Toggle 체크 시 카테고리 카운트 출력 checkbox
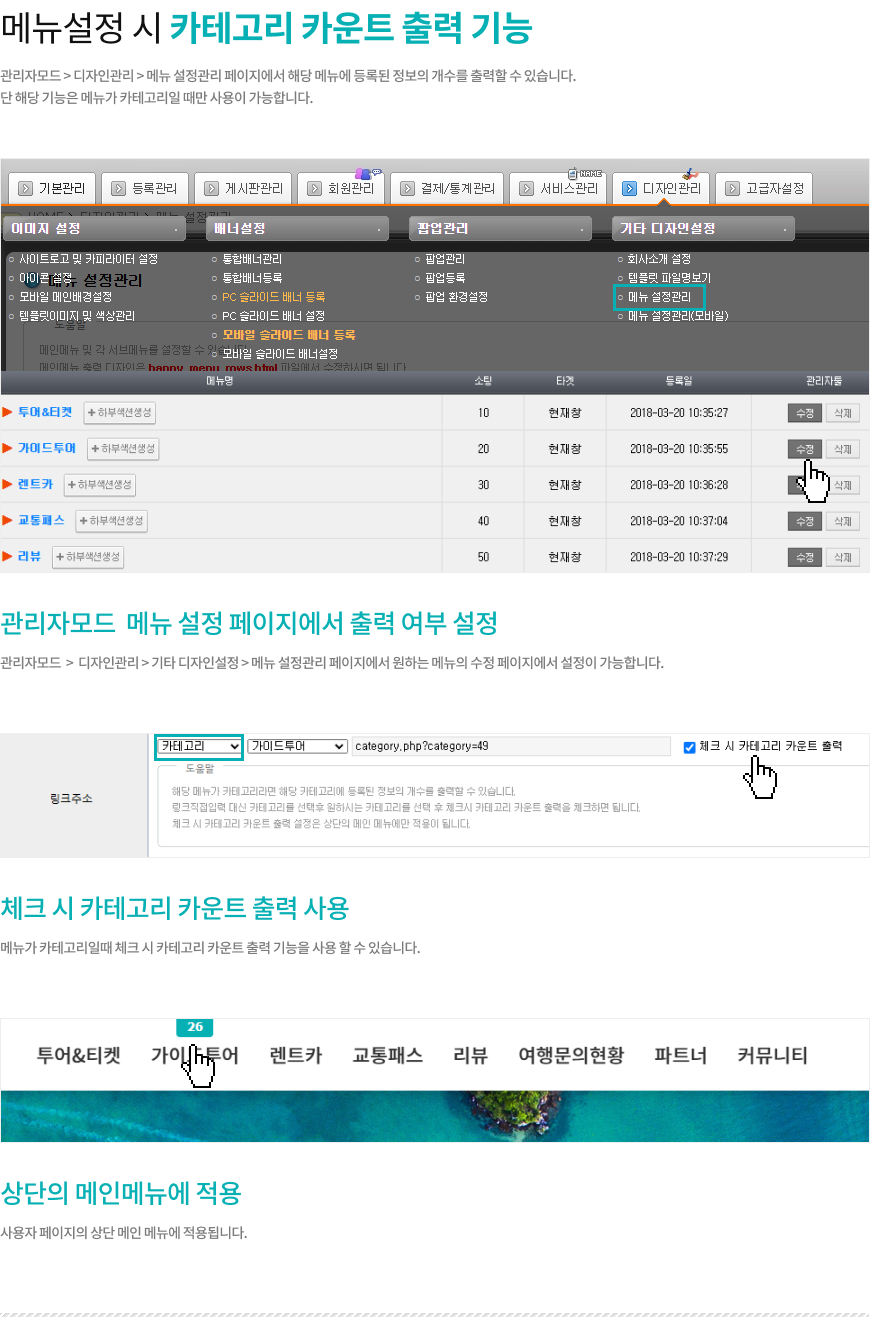 point(689,746)
